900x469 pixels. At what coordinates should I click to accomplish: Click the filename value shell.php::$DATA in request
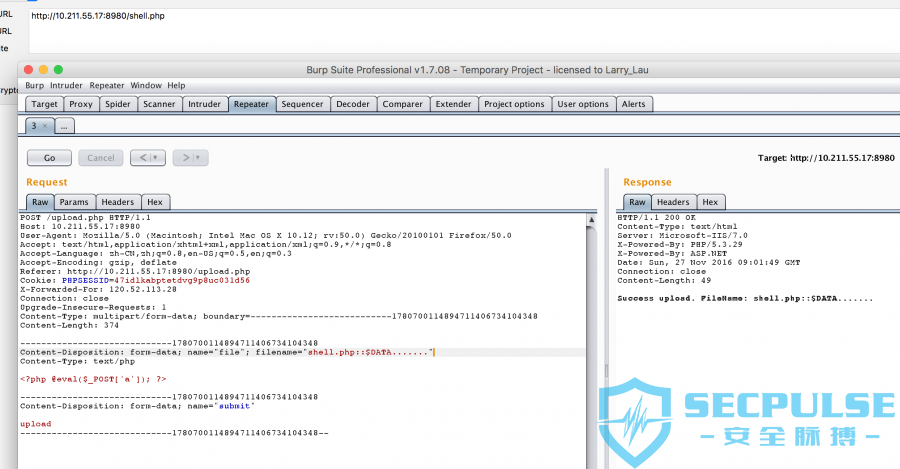tap(368, 352)
